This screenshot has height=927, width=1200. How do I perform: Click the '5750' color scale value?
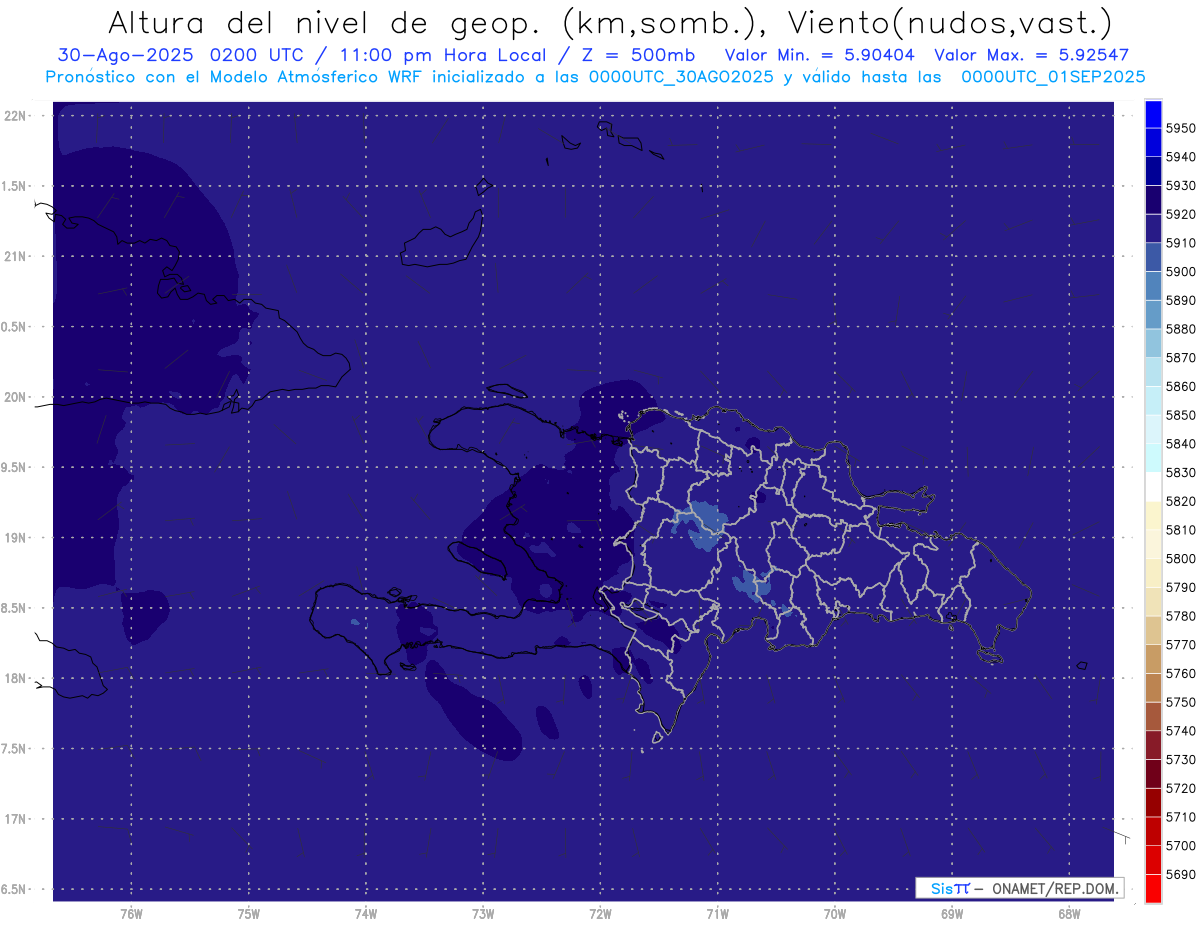click(1181, 702)
